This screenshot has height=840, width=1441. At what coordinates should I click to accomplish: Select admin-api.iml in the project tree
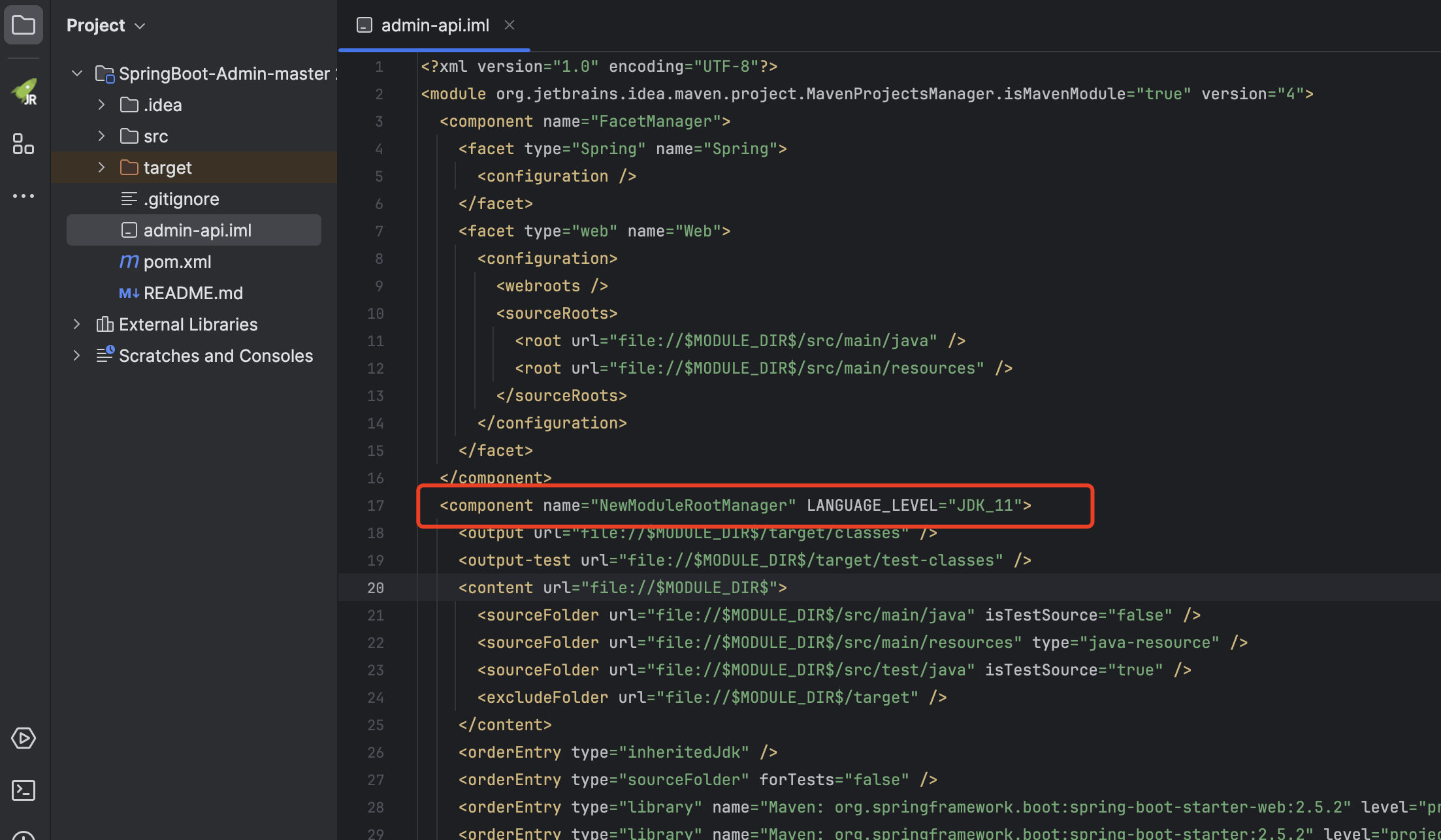click(x=194, y=230)
